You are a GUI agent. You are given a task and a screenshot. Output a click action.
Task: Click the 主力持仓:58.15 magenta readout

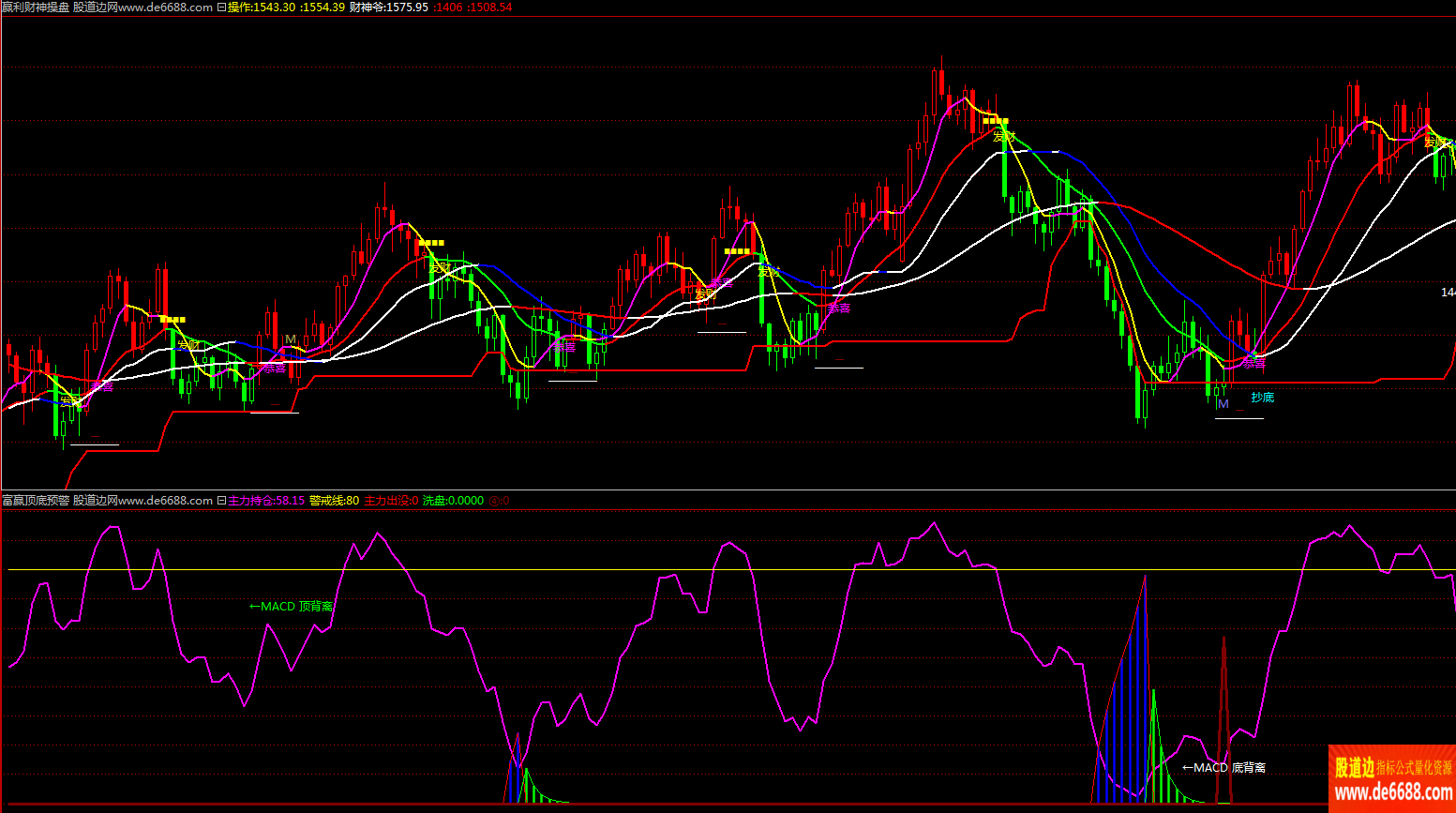266,501
